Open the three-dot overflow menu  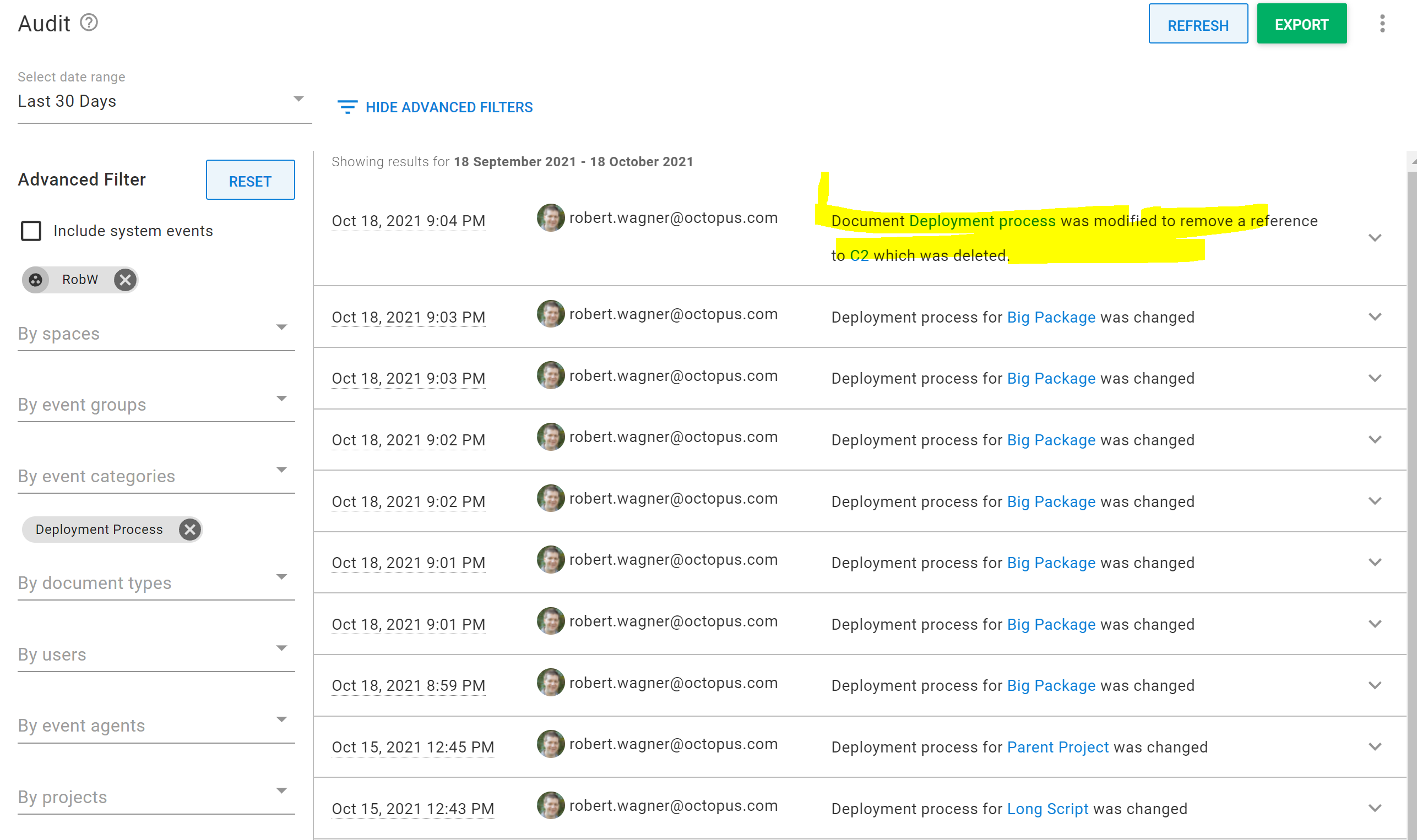tap(1382, 24)
